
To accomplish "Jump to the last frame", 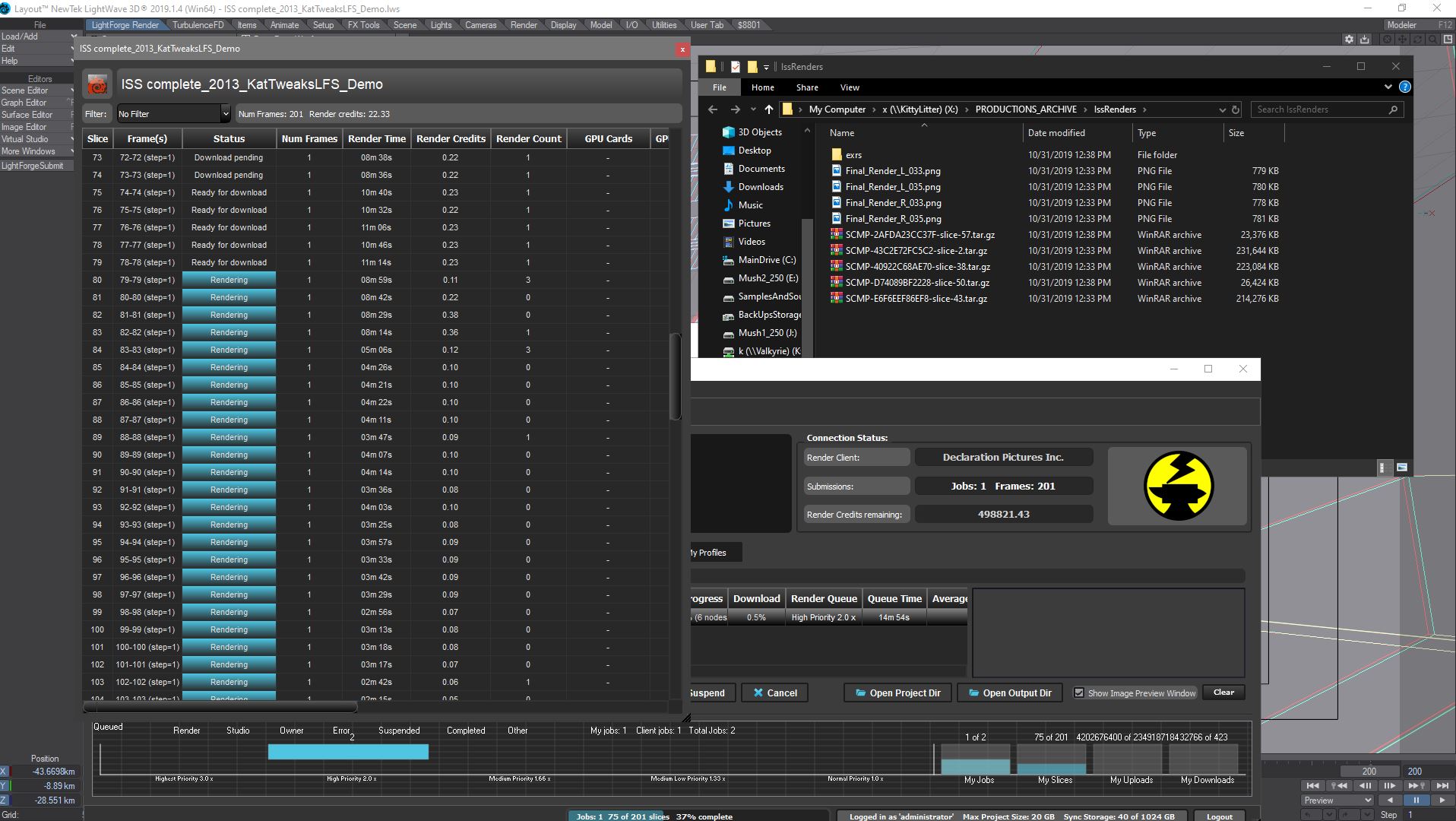I will point(1442,785).
